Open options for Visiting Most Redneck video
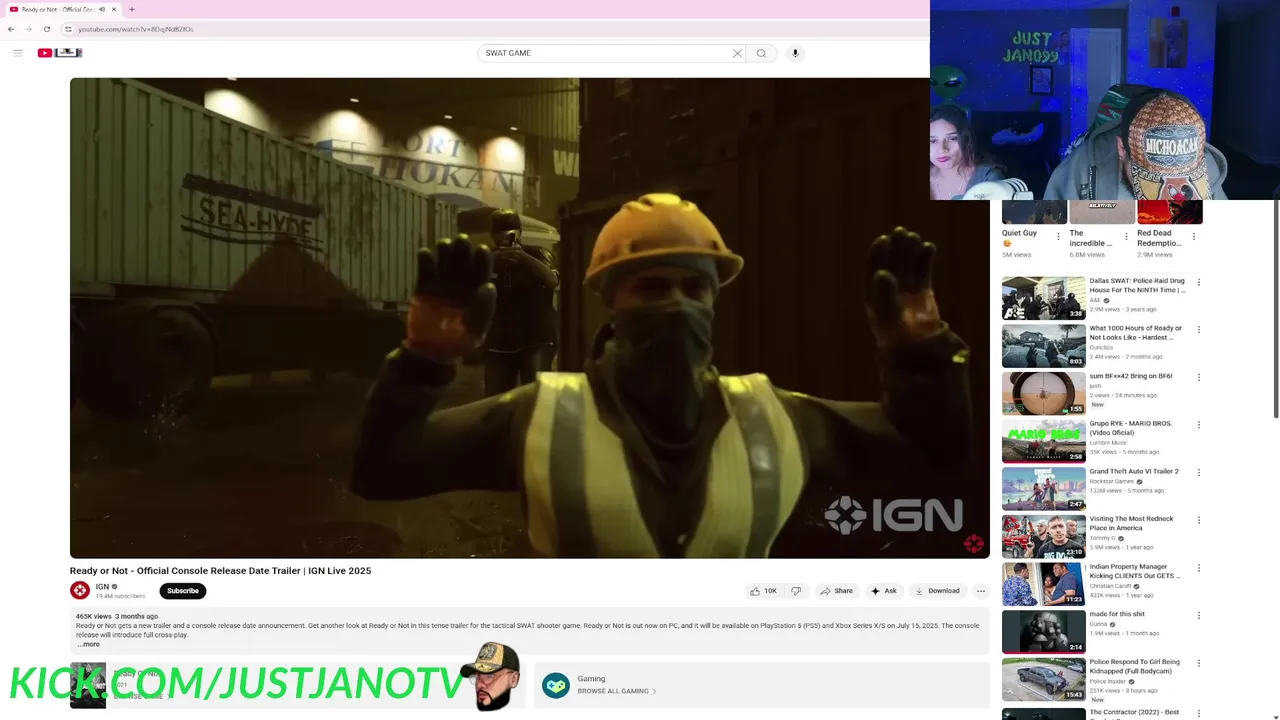The height and width of the screenshot is (720, 1280). click(x=1199, y=520)
